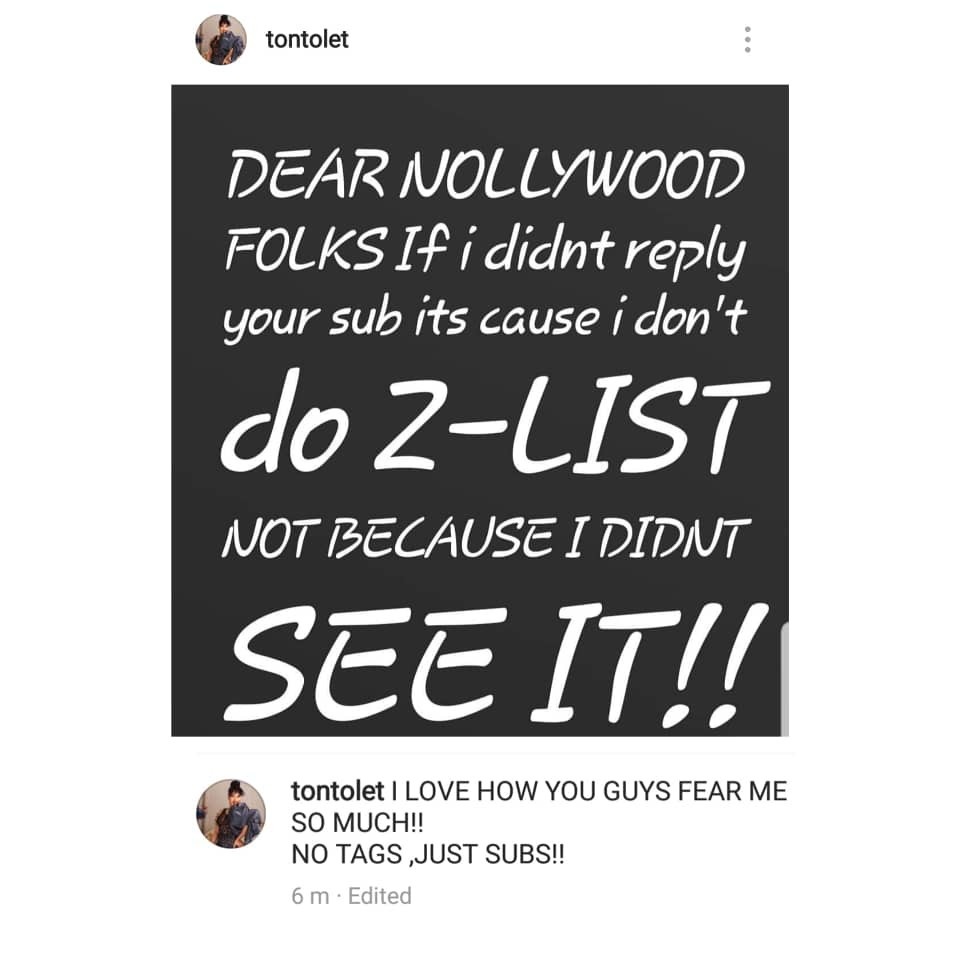This screenshot has width=960, height=960.
Task: Open tontolet's profile picture in post header
Action: coord(220,40)
